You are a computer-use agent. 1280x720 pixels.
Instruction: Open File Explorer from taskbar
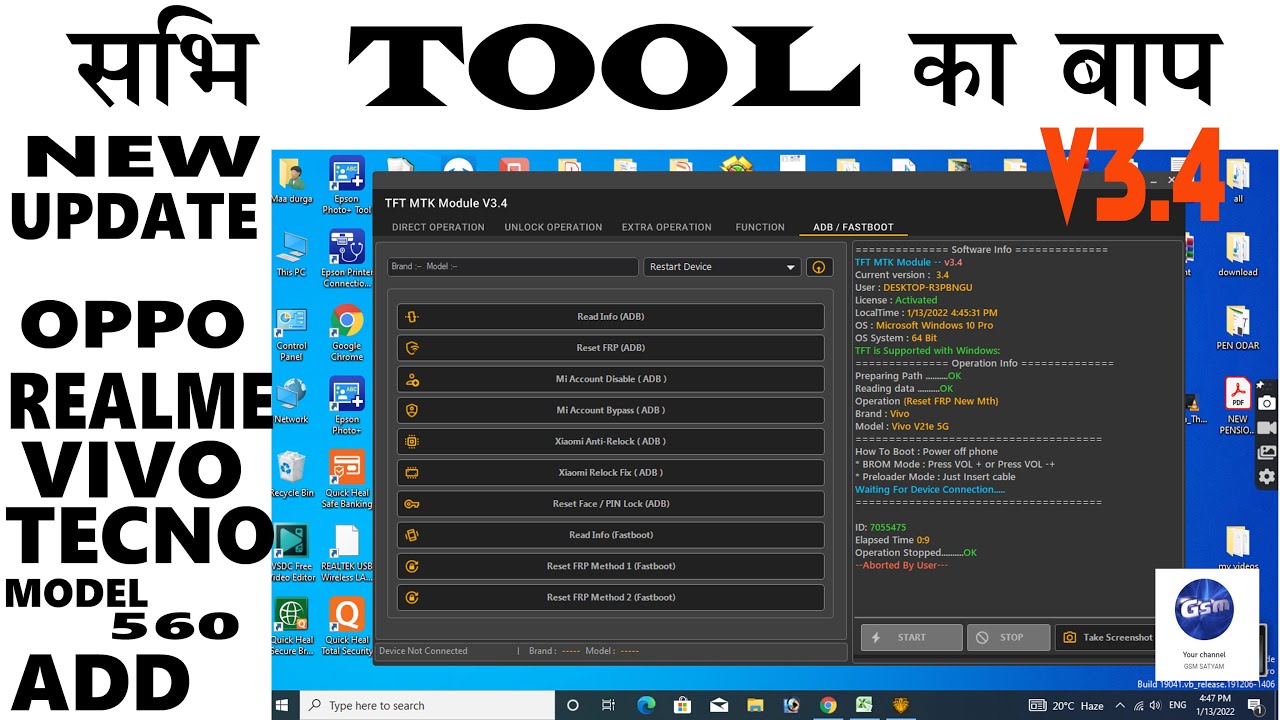click(x=755, y=705)
